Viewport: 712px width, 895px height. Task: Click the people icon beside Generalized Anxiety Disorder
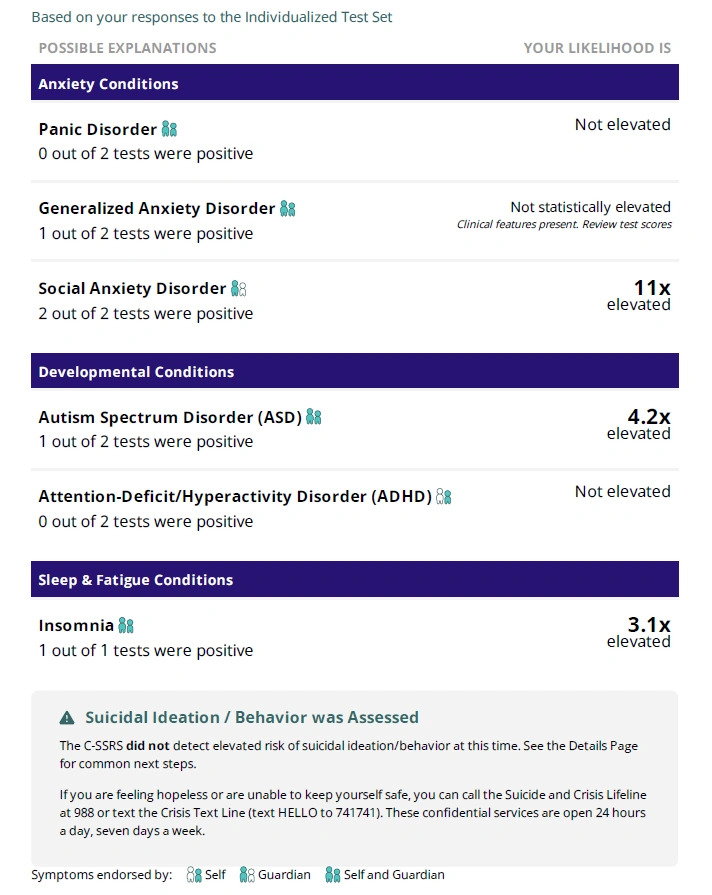point(288,209)
